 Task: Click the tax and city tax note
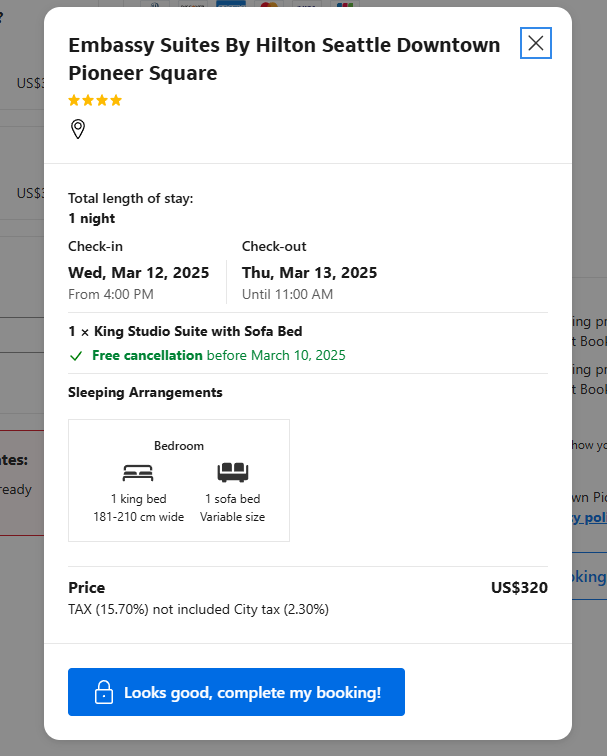click(x=198, y=609)
